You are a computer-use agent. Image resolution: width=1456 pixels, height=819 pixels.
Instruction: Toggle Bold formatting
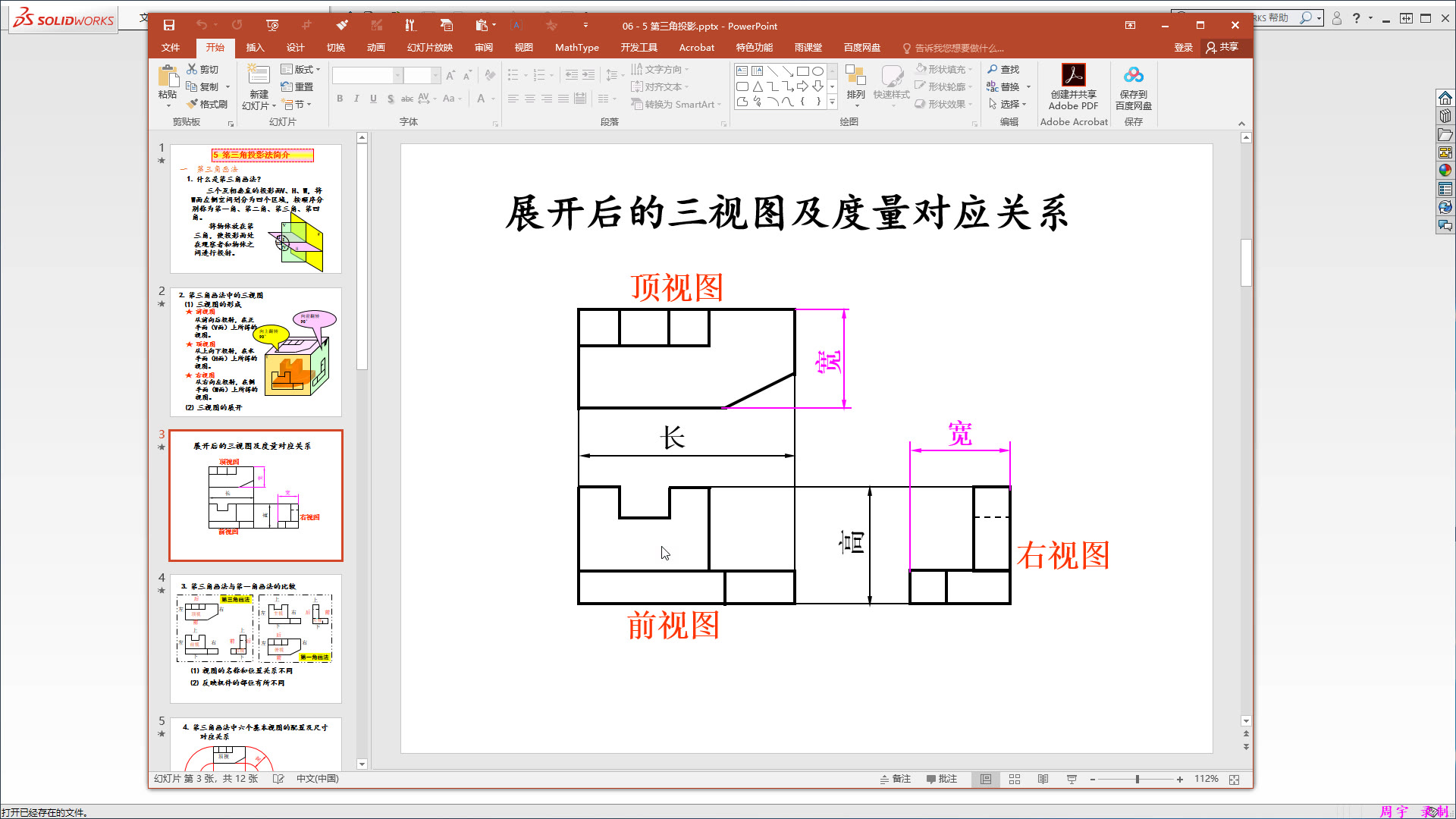340,99
